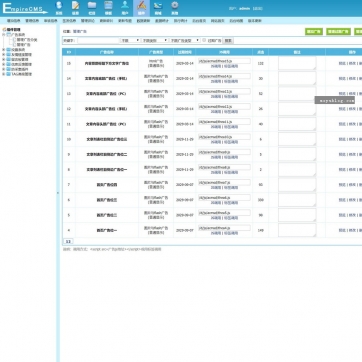The height and width of the screenshot is (362, 362).
Task: Open the Template (模板) icon in header
Action: pos(108,8)
